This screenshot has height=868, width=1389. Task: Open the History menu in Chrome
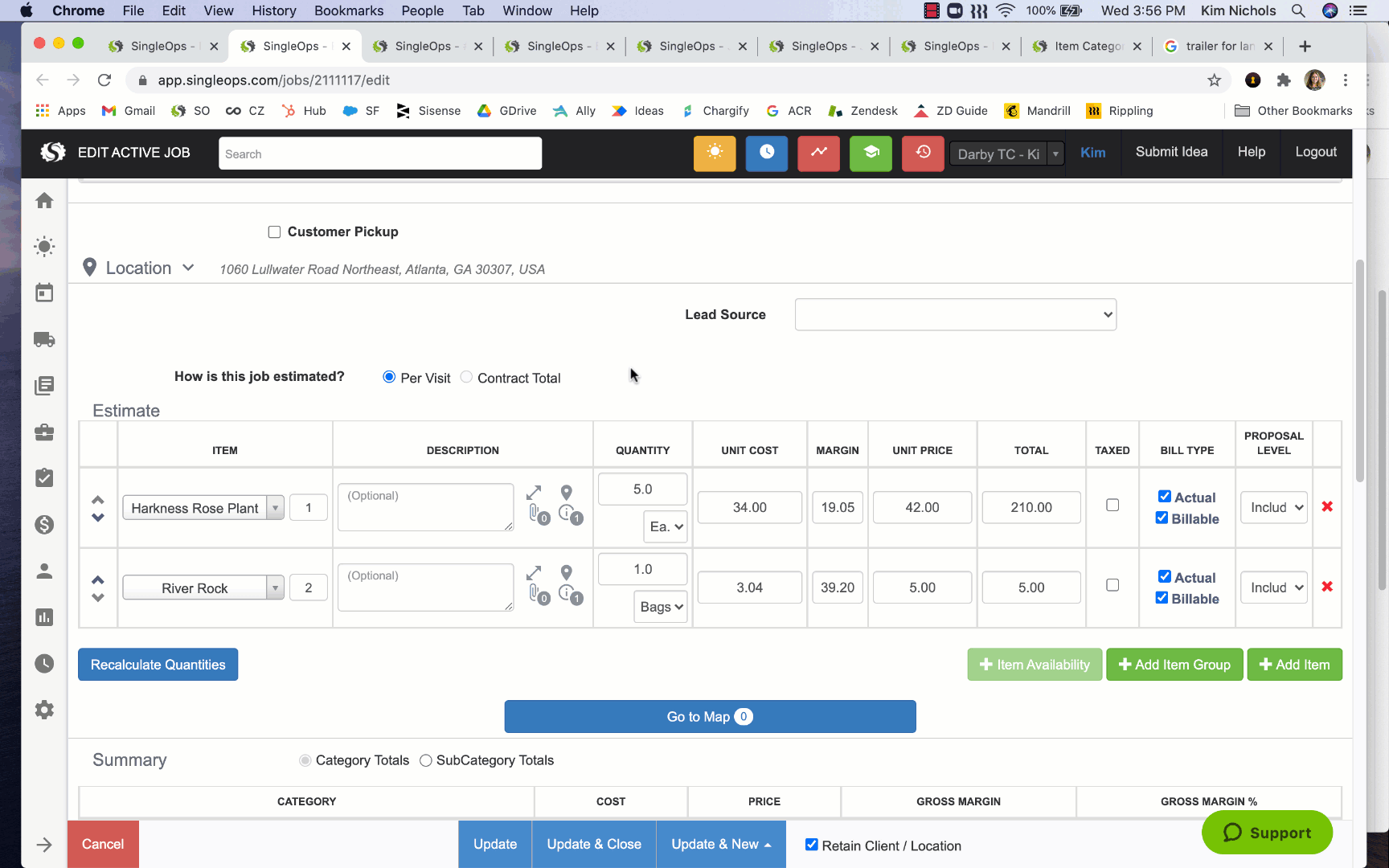(x=273, y=10)
